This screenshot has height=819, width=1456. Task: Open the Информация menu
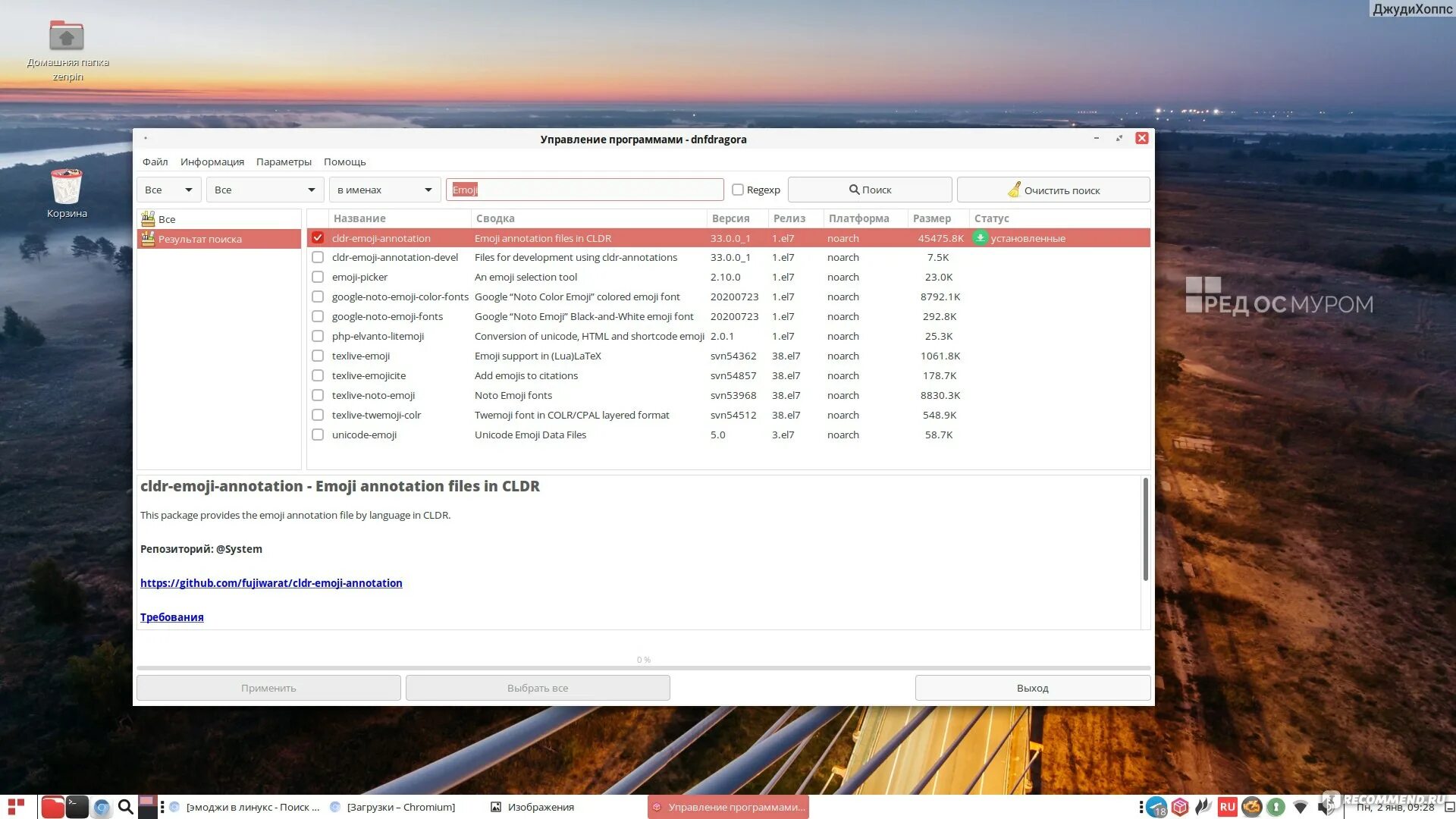212,162
